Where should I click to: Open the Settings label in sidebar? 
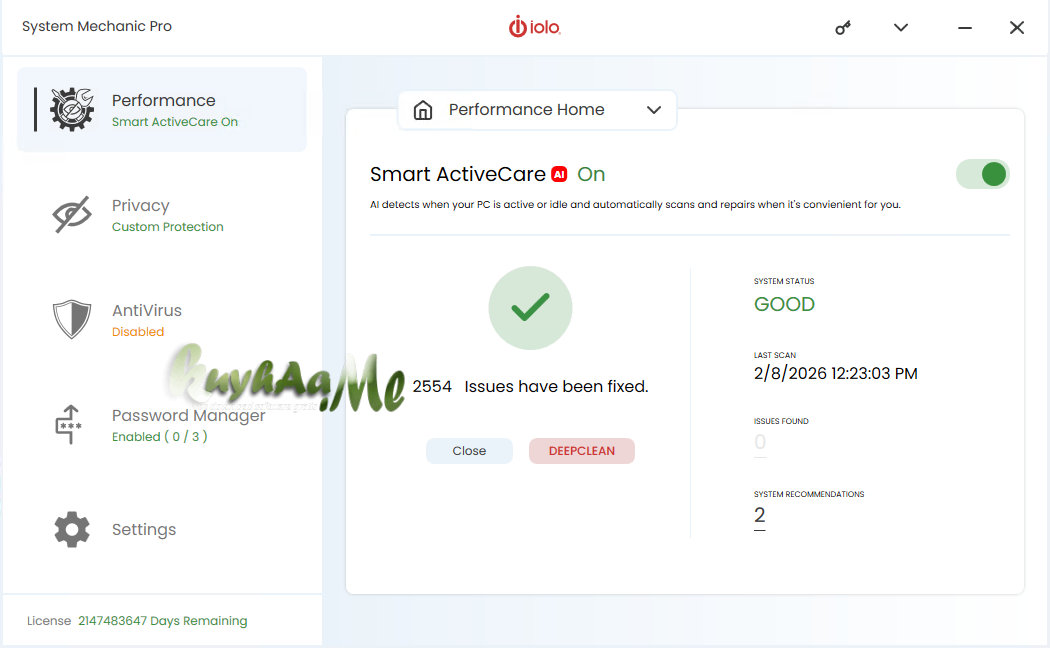(144, 530)
